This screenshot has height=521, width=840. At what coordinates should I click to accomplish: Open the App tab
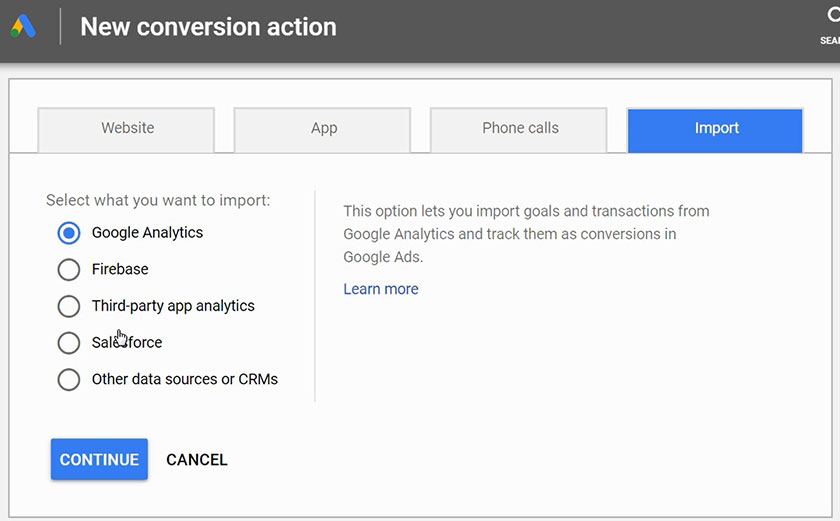click(x=323, y=129)
